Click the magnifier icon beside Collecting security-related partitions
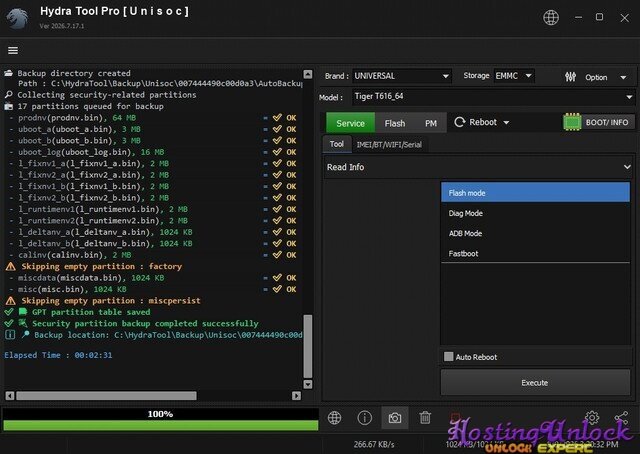This screenshot has width=640, height=454. [x=9, y=95]
